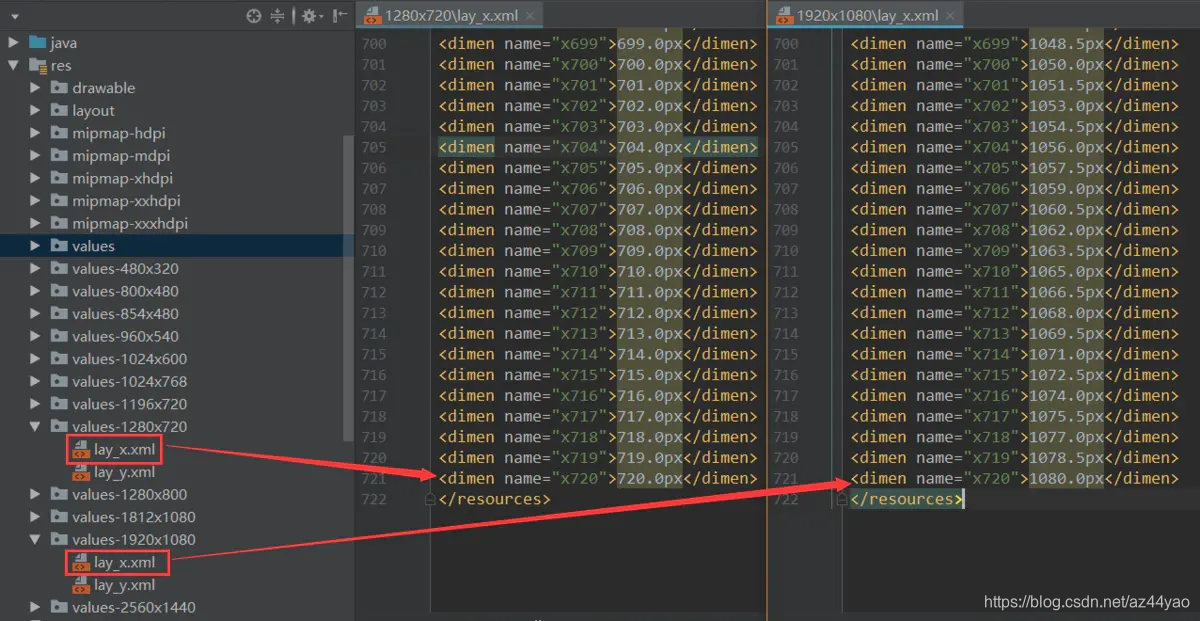Click the </resources> tag in right editor
This screenshot has height=621, width=1200.
tap(907, 499)
